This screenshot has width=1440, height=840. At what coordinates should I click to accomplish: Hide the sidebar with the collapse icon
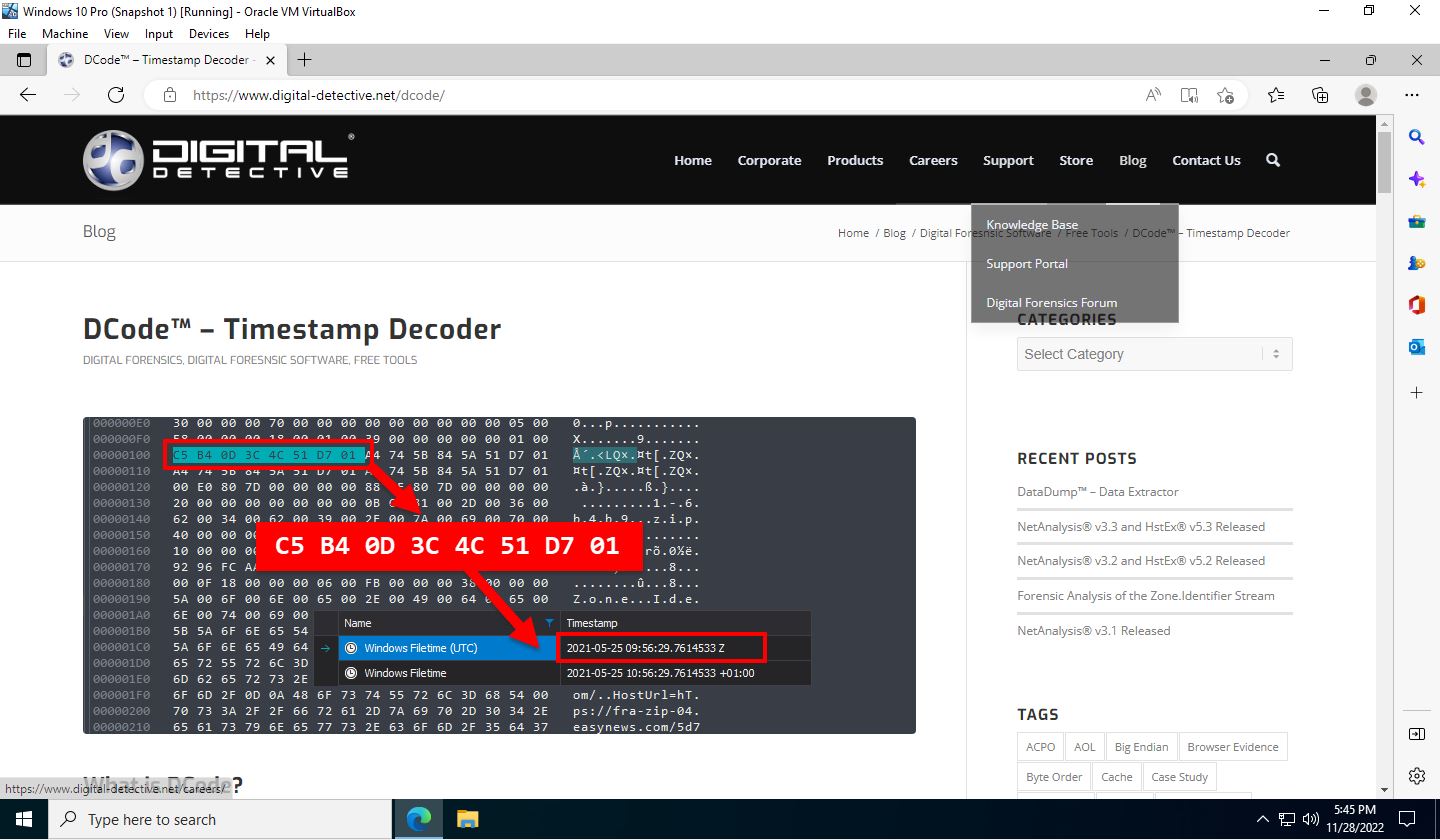click(x=1416, y=734)
